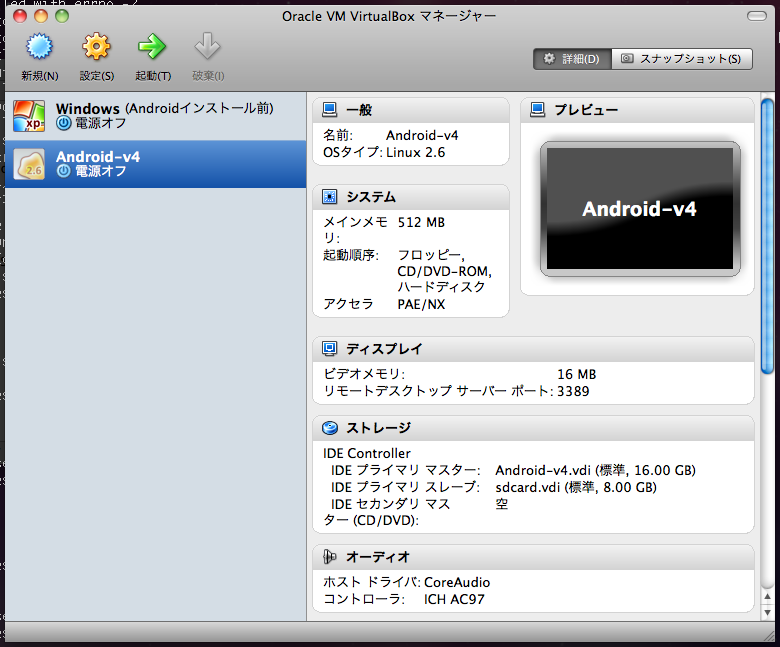Screen dimensions: 780x647
Task: Click the PAE/NX acceleration value
Action: pos(421,304)
